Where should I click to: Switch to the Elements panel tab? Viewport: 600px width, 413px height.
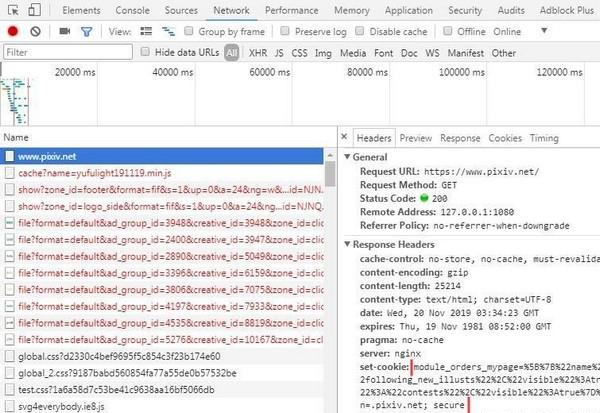point(81,10)
